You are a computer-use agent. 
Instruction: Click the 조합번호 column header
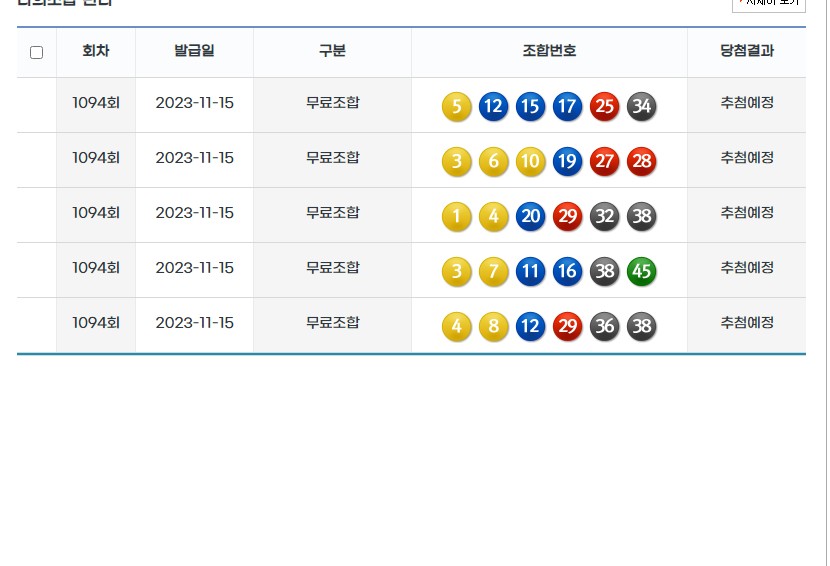coord(549,51)
